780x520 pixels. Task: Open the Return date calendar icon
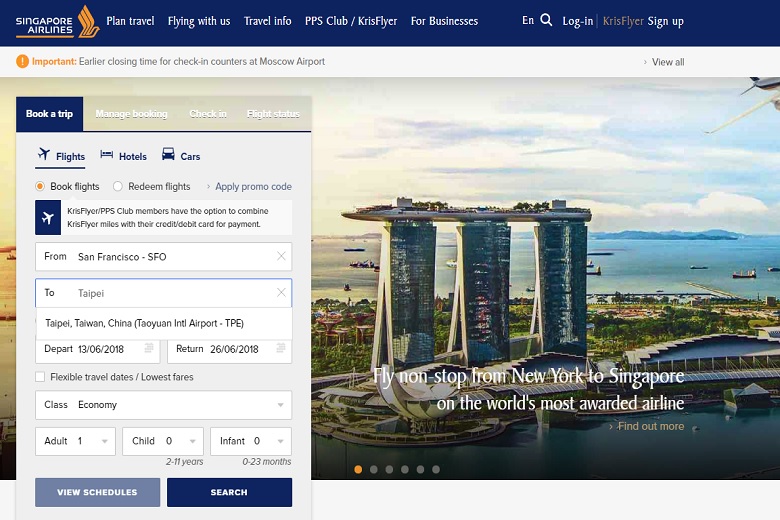click(280, 349)
